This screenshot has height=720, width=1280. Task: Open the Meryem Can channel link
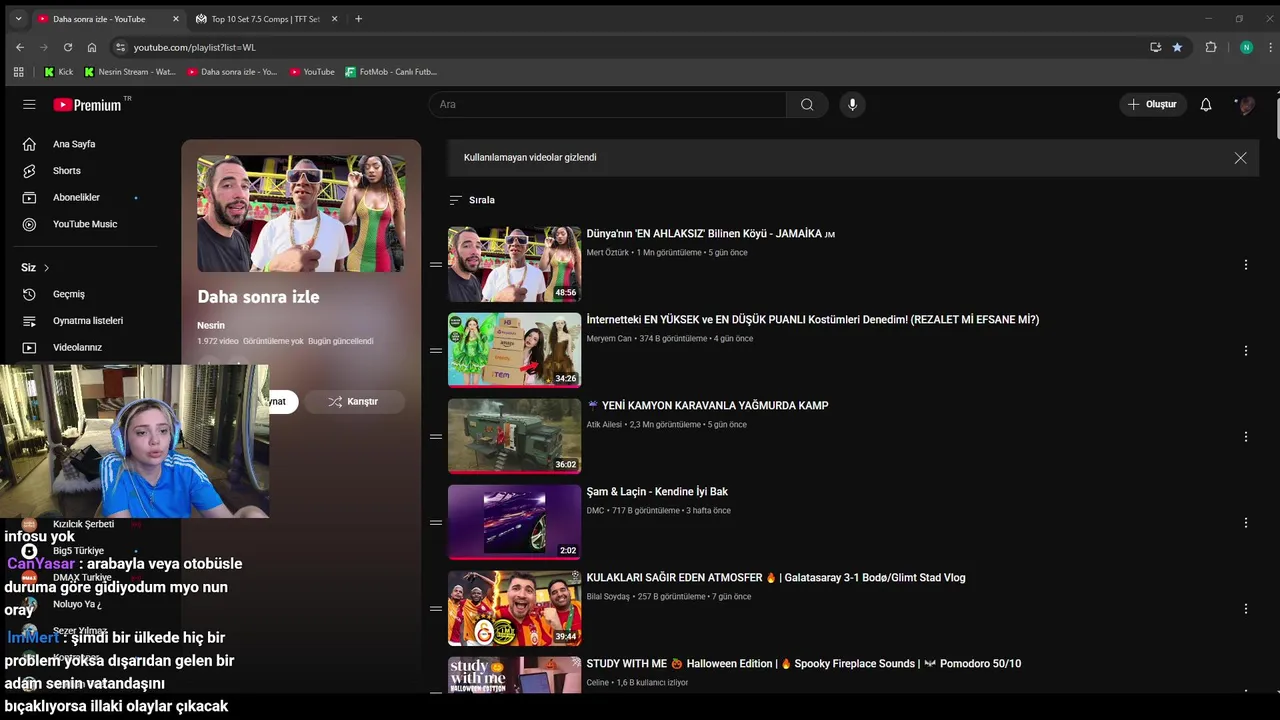[x=609, y=339]
